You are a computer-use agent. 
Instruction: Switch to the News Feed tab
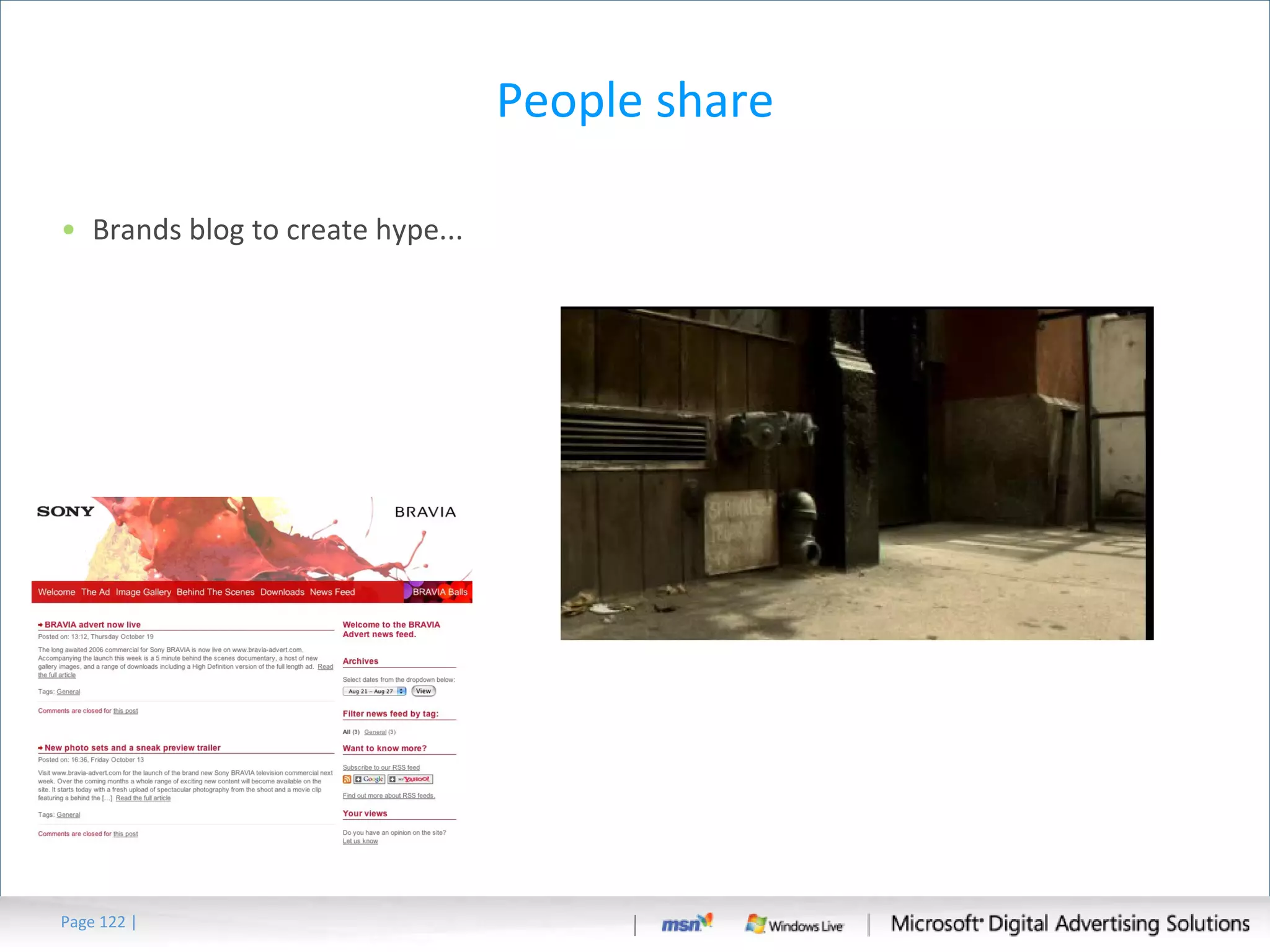click(332, 592)
